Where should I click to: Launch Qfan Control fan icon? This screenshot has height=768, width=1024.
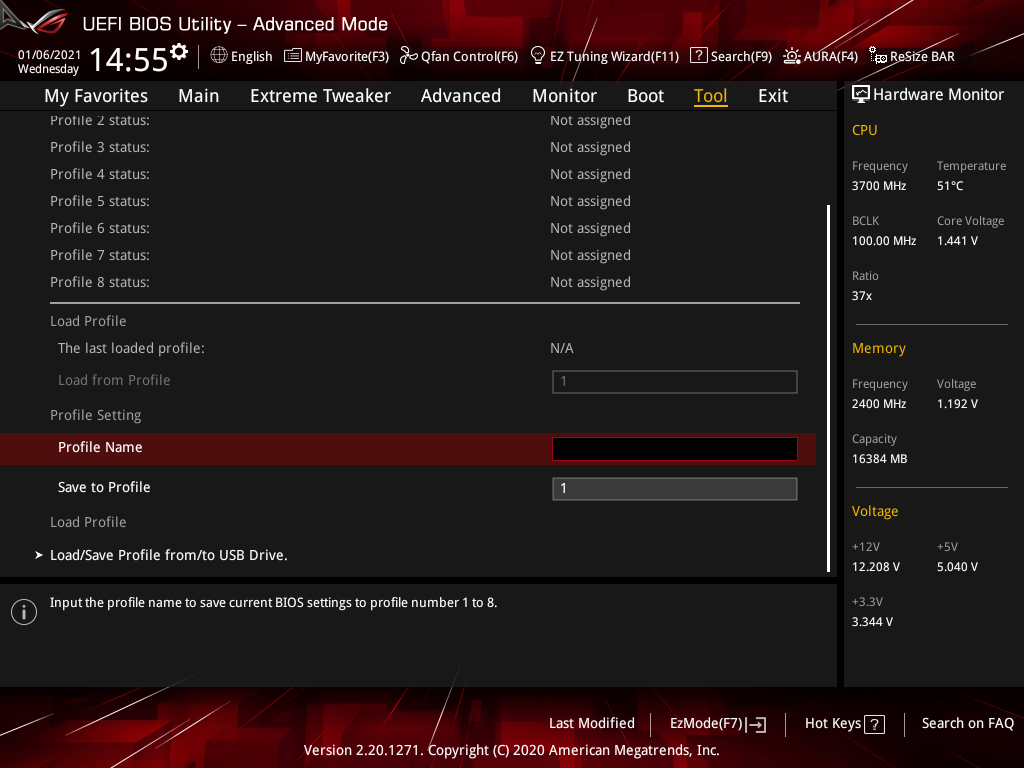[x=408, y=56]
